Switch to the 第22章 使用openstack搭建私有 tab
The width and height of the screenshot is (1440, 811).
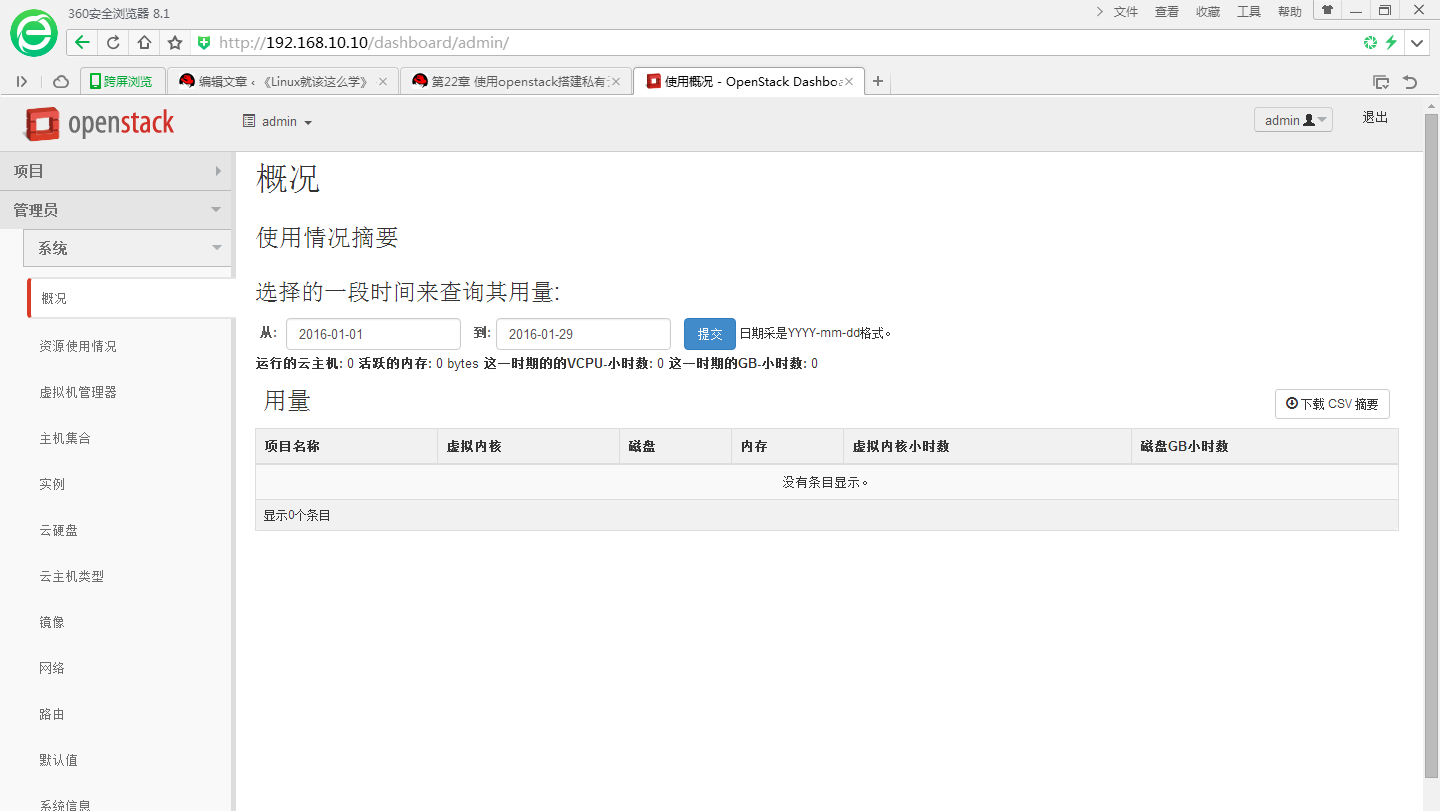tap(515, 82)
